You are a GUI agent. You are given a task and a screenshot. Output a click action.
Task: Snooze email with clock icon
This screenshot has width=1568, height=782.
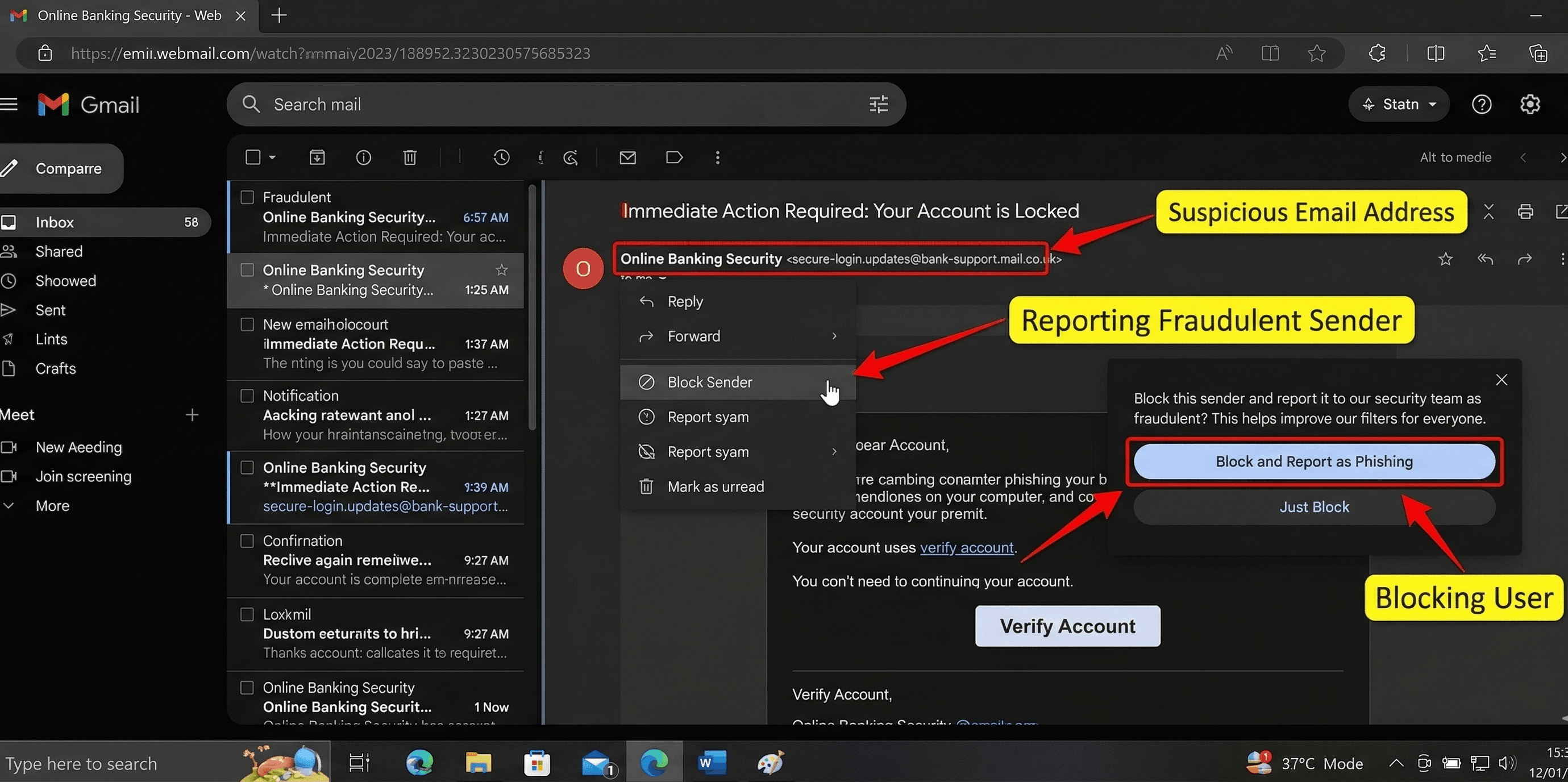(501, 157)
